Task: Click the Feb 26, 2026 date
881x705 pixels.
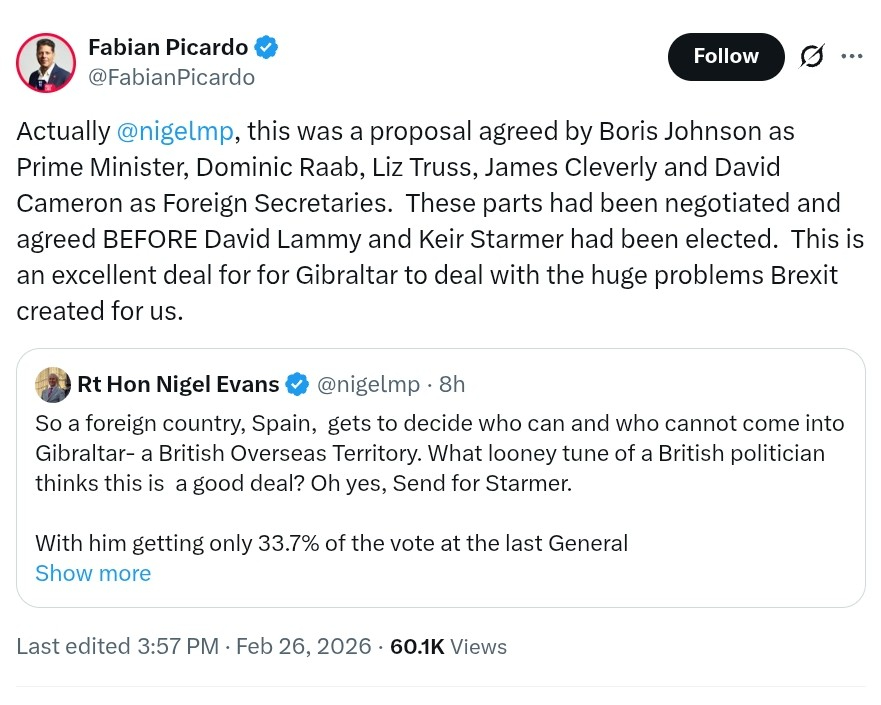Action: (304, 647)
